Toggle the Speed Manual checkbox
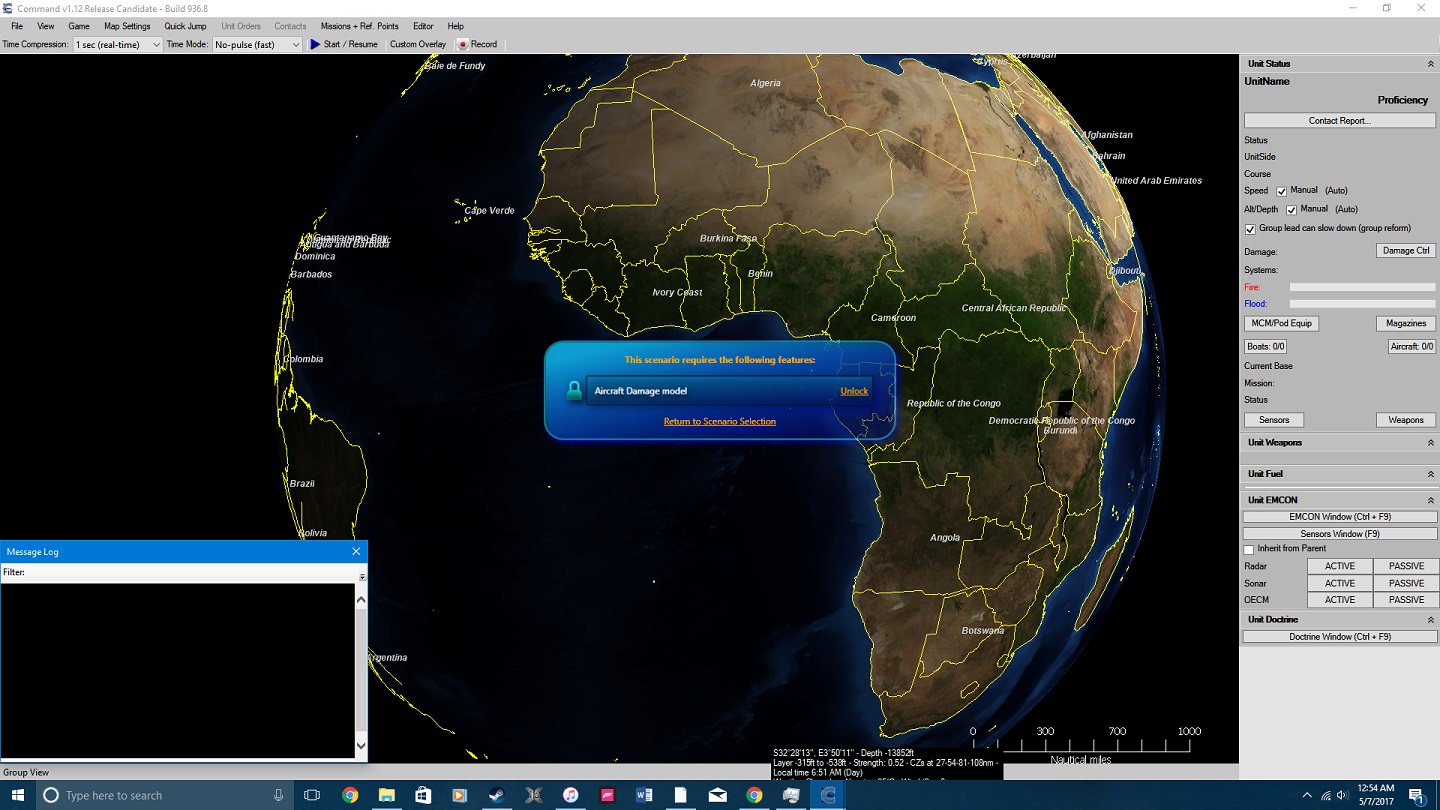 pyautogui.click(x=1281, y=191)
